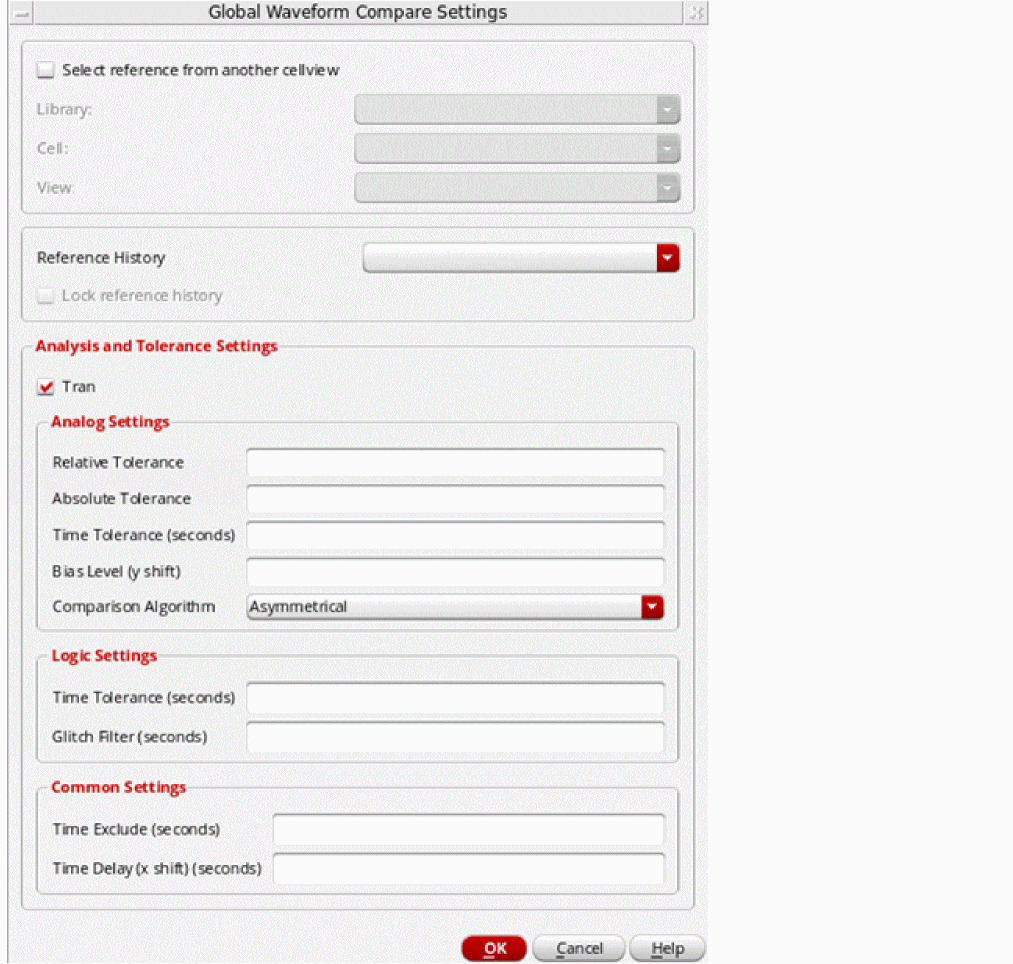Close the Global Waveform Compare Settings dialog
The width and height of the screenshot is (1013, 964).
(696, 12)
